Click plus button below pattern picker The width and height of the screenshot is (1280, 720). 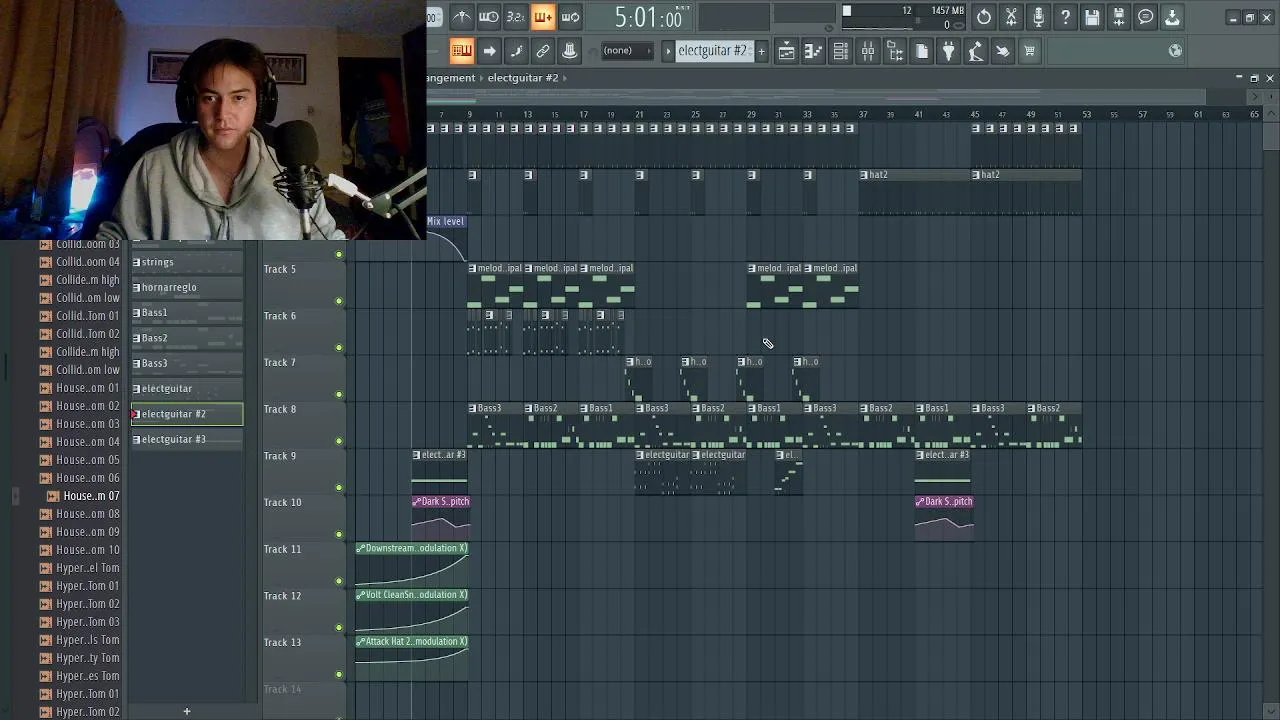click(x=186, y=711)
